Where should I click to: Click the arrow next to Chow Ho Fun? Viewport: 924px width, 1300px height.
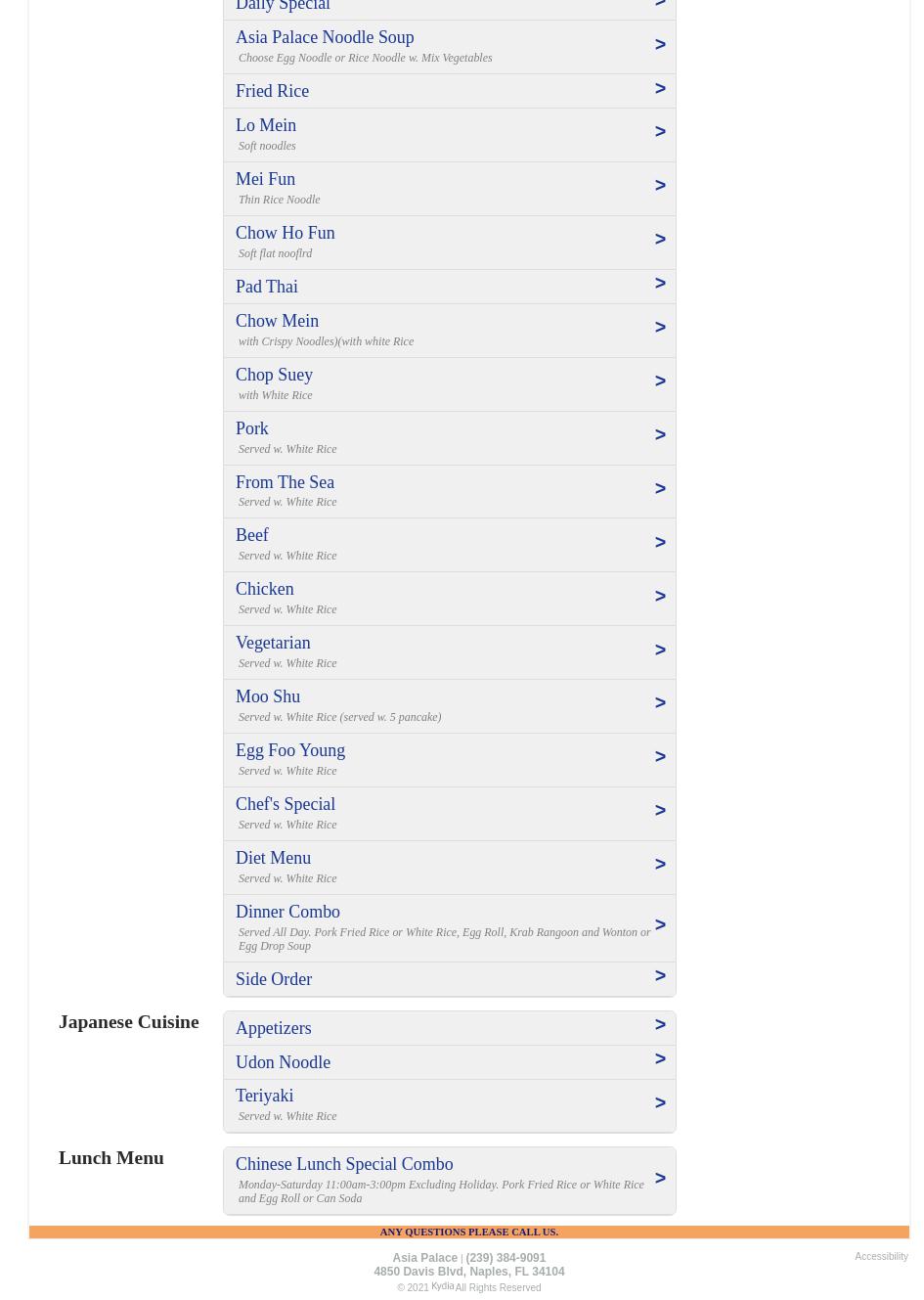(660, 240)
